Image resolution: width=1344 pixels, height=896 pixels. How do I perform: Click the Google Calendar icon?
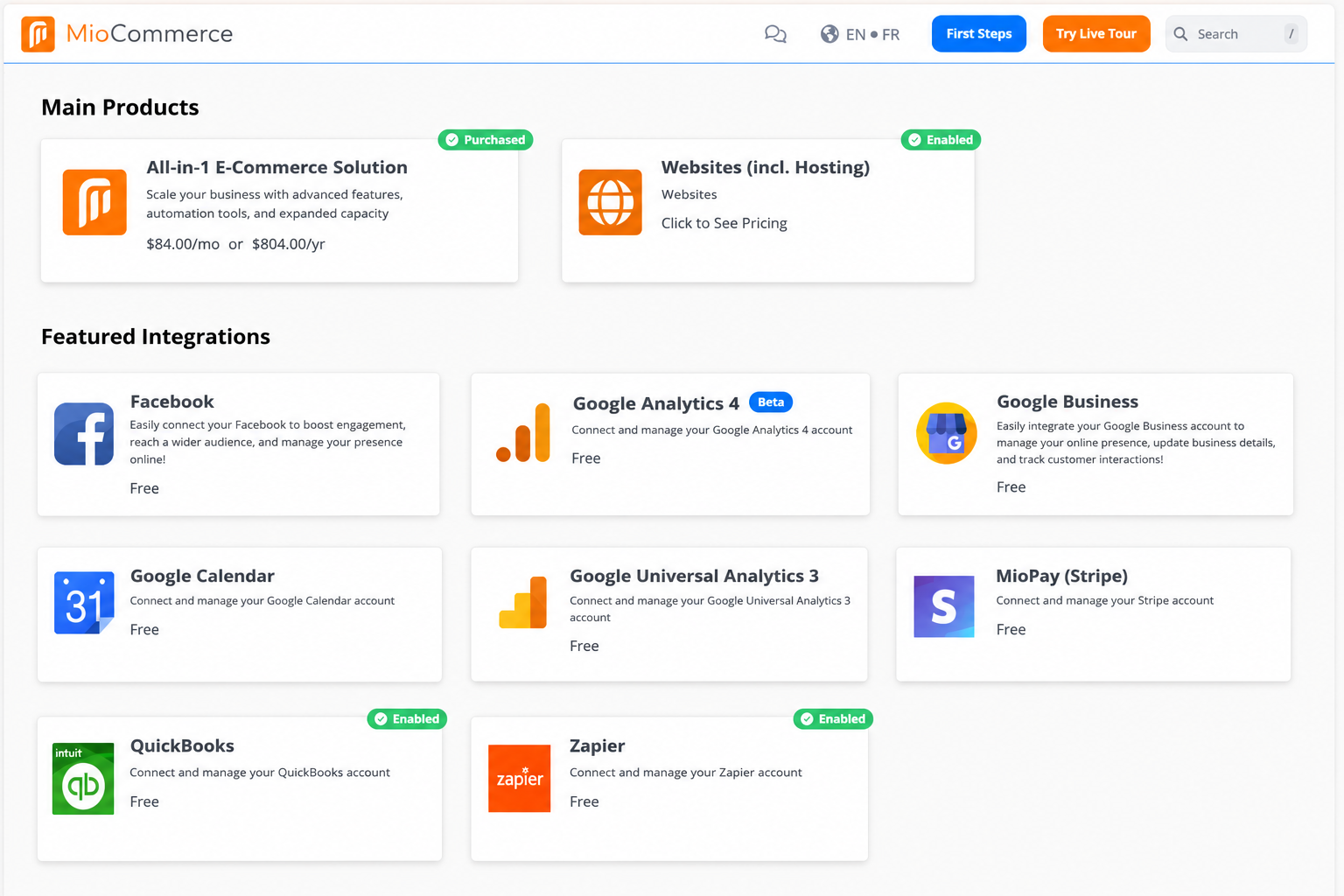coord(84,603)
